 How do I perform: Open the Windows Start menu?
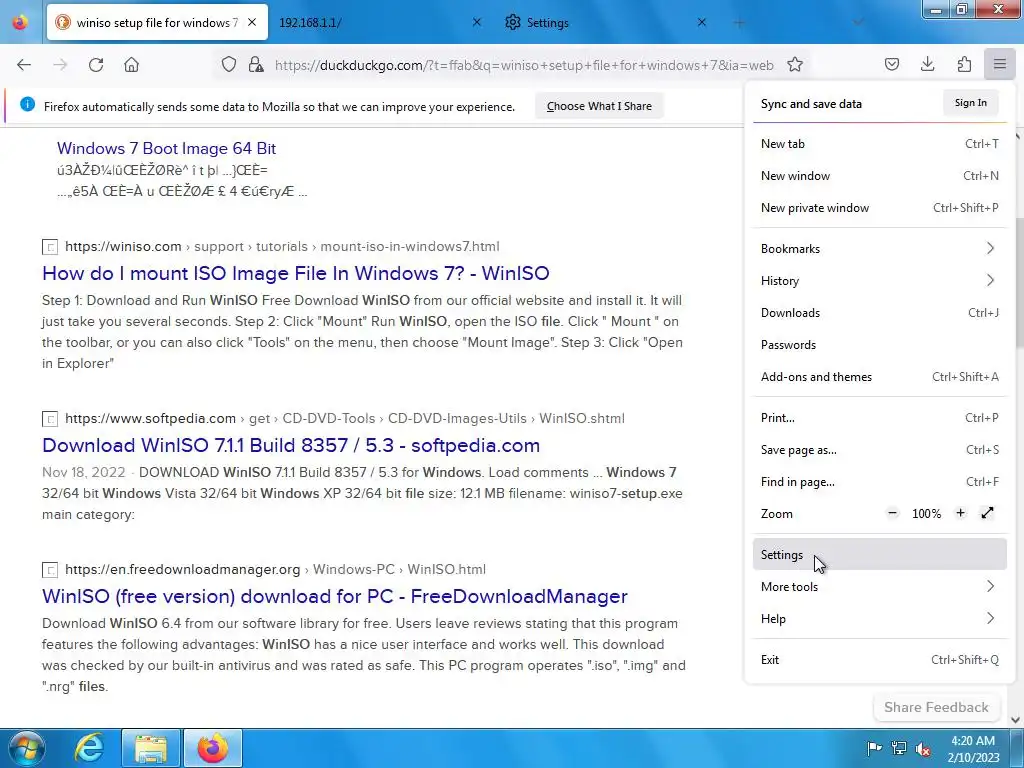27,748
